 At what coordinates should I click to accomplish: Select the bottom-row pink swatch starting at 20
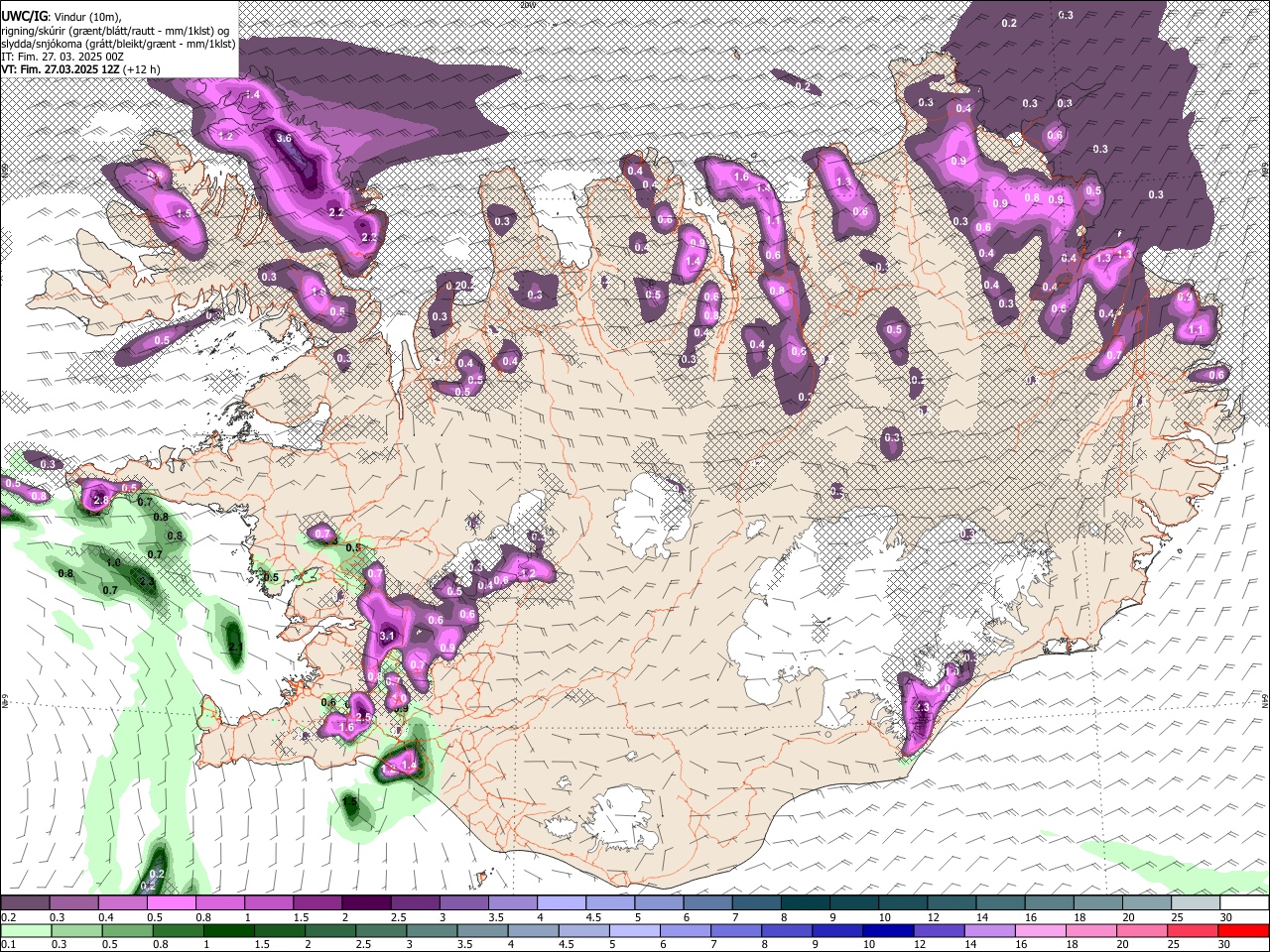[1142, 931]
